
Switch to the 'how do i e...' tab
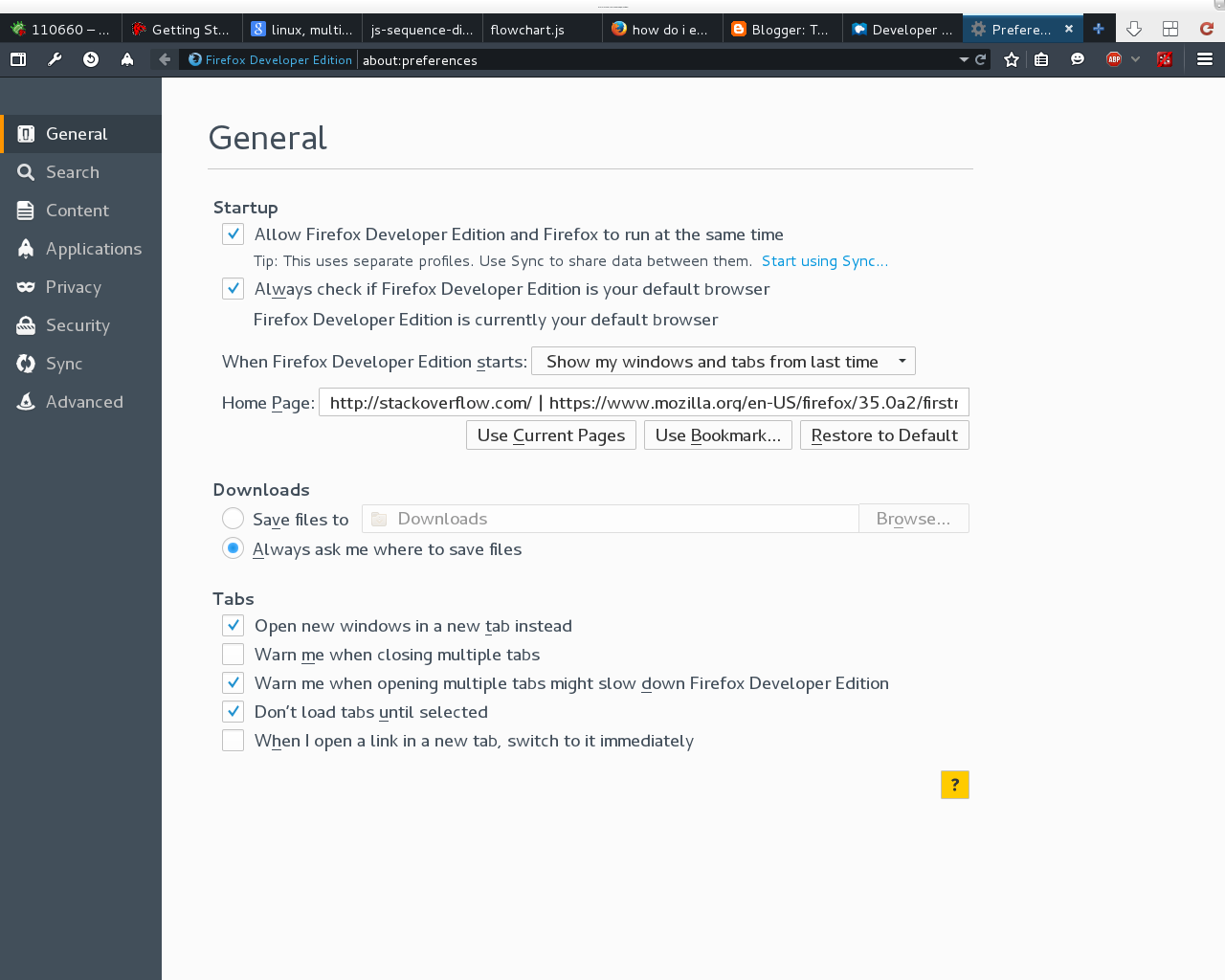pos(662,29)
